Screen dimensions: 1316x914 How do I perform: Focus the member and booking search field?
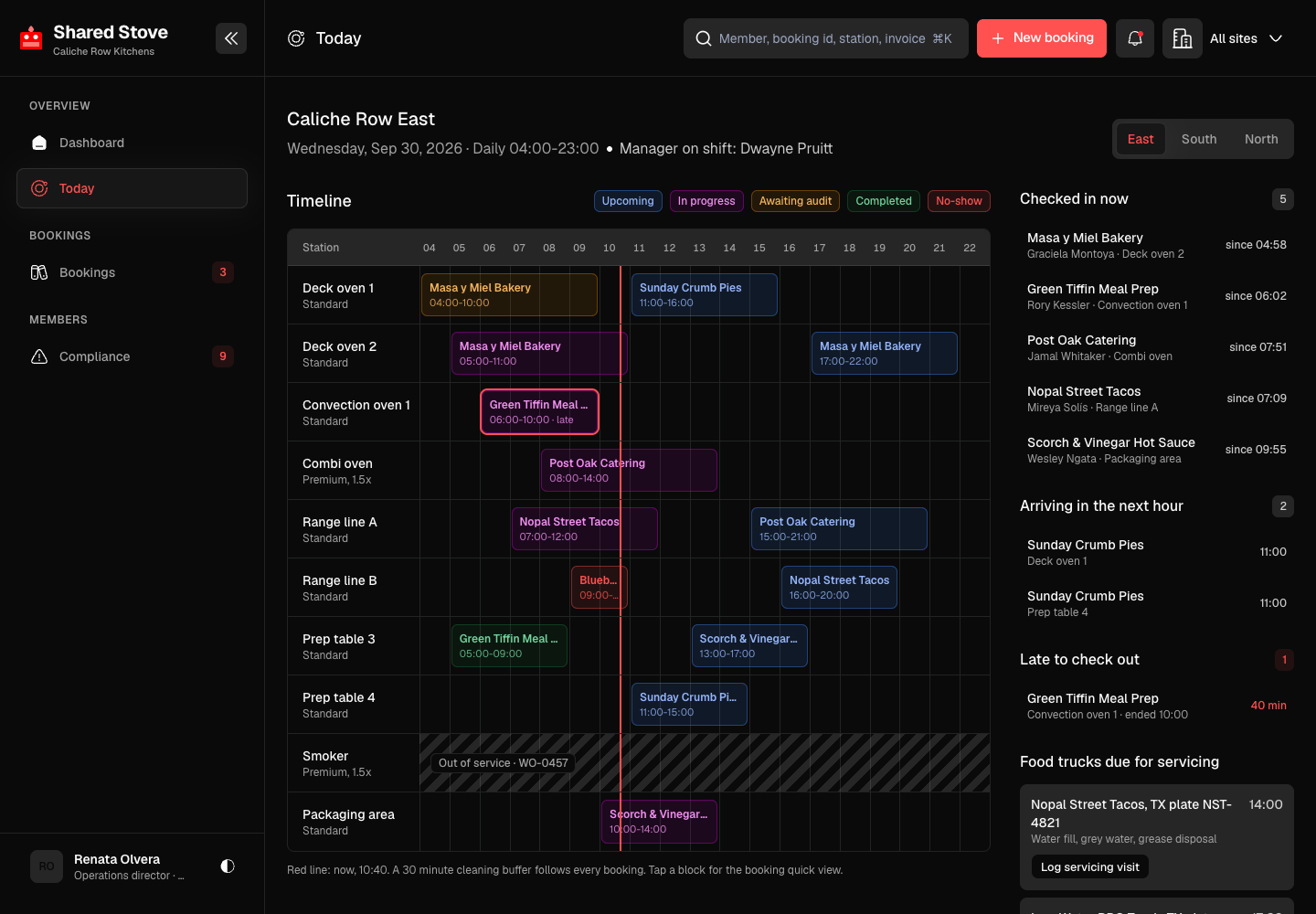826,38
